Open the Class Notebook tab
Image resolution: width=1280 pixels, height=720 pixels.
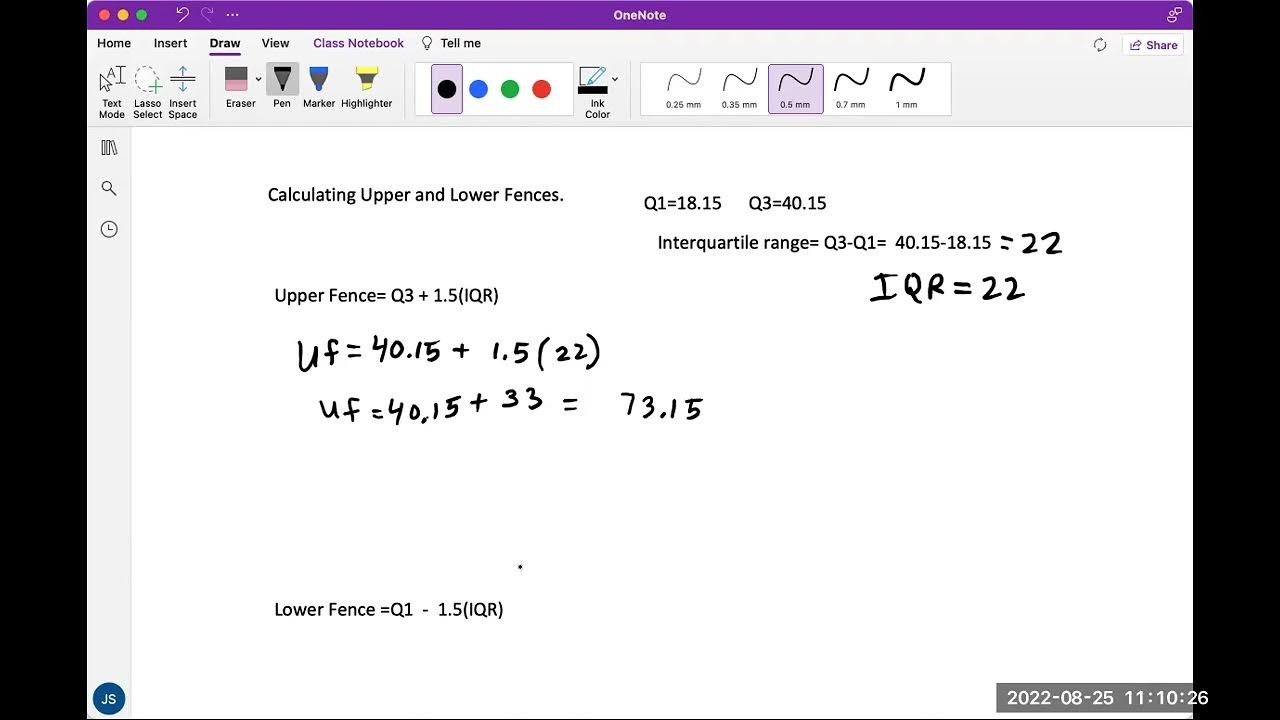358,43
